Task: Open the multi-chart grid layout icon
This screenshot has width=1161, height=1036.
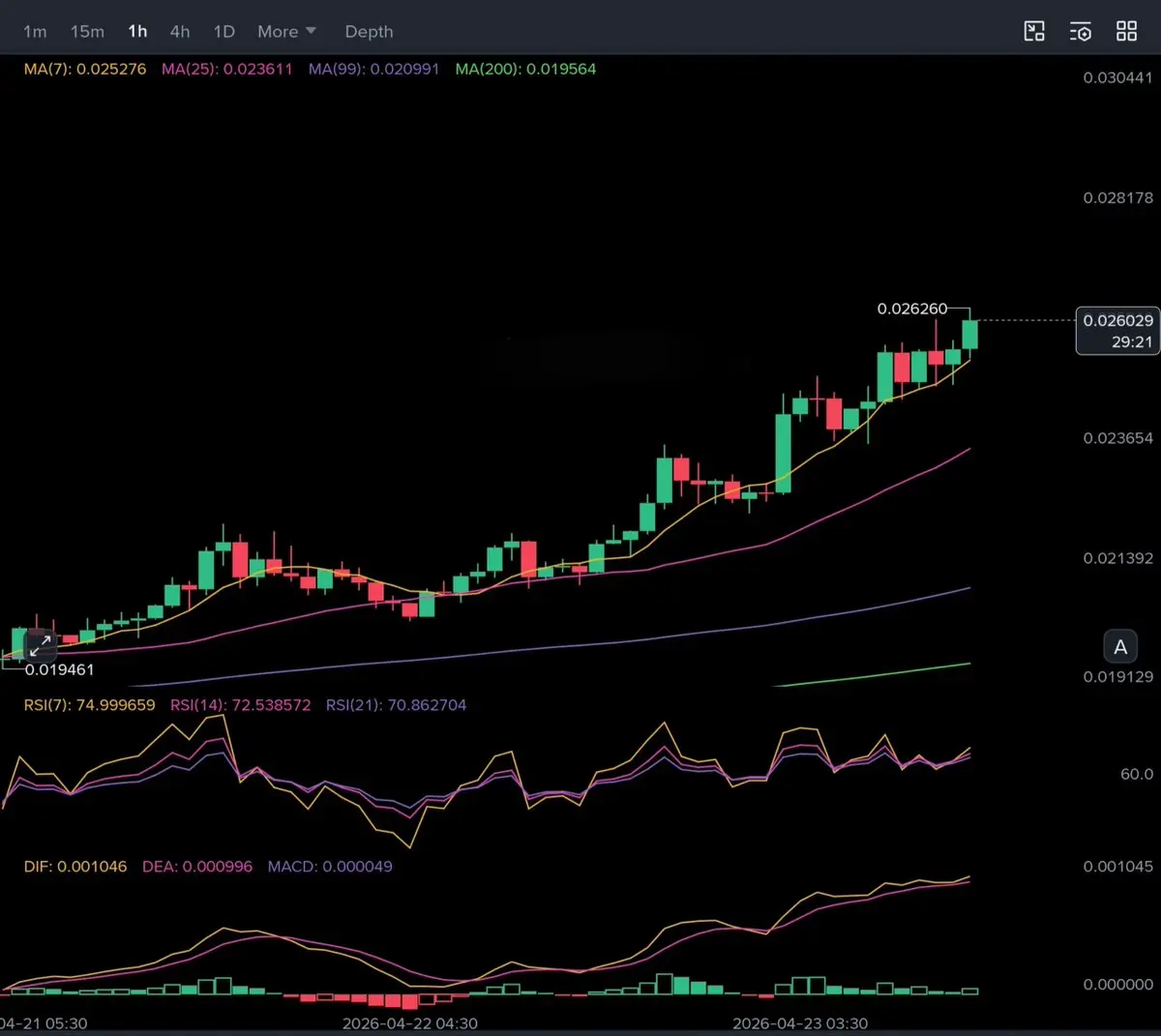Action: (1126, 31)
